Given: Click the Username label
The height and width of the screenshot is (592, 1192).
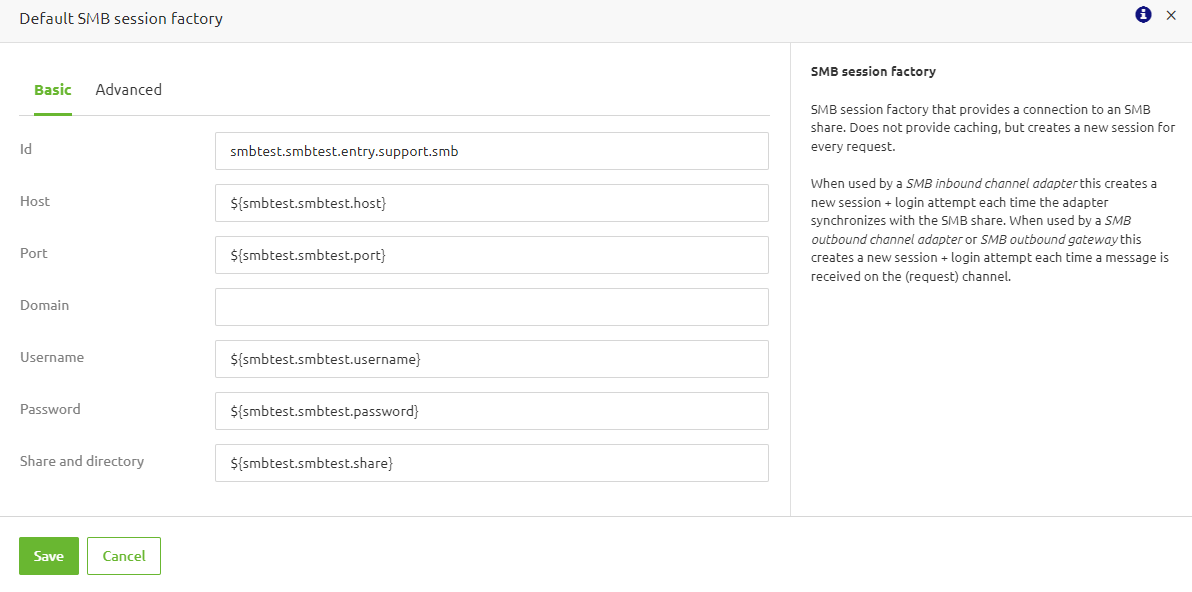Looking at the screenshot, I should 52,356.
